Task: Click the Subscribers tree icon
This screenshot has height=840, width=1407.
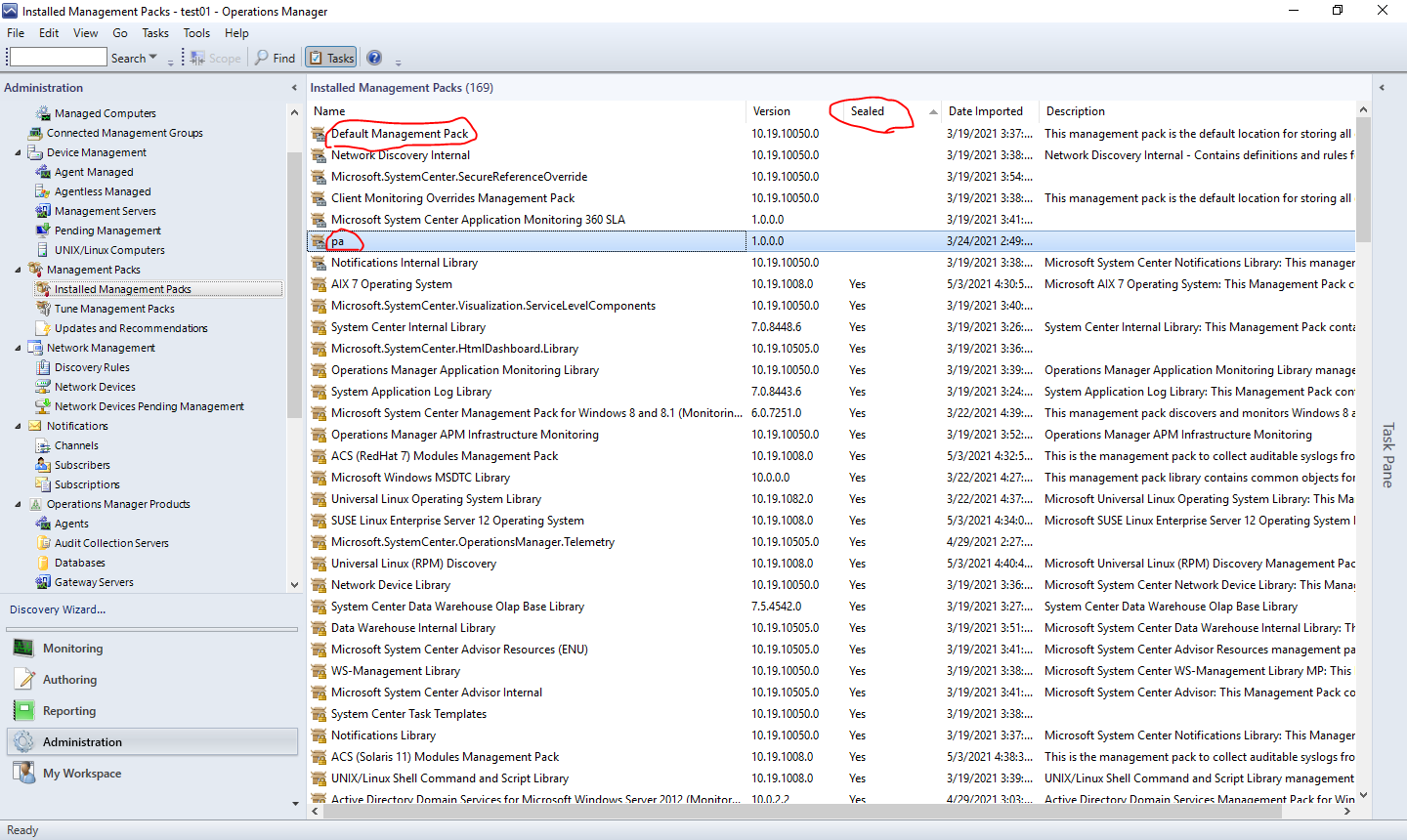Action: 43,465
